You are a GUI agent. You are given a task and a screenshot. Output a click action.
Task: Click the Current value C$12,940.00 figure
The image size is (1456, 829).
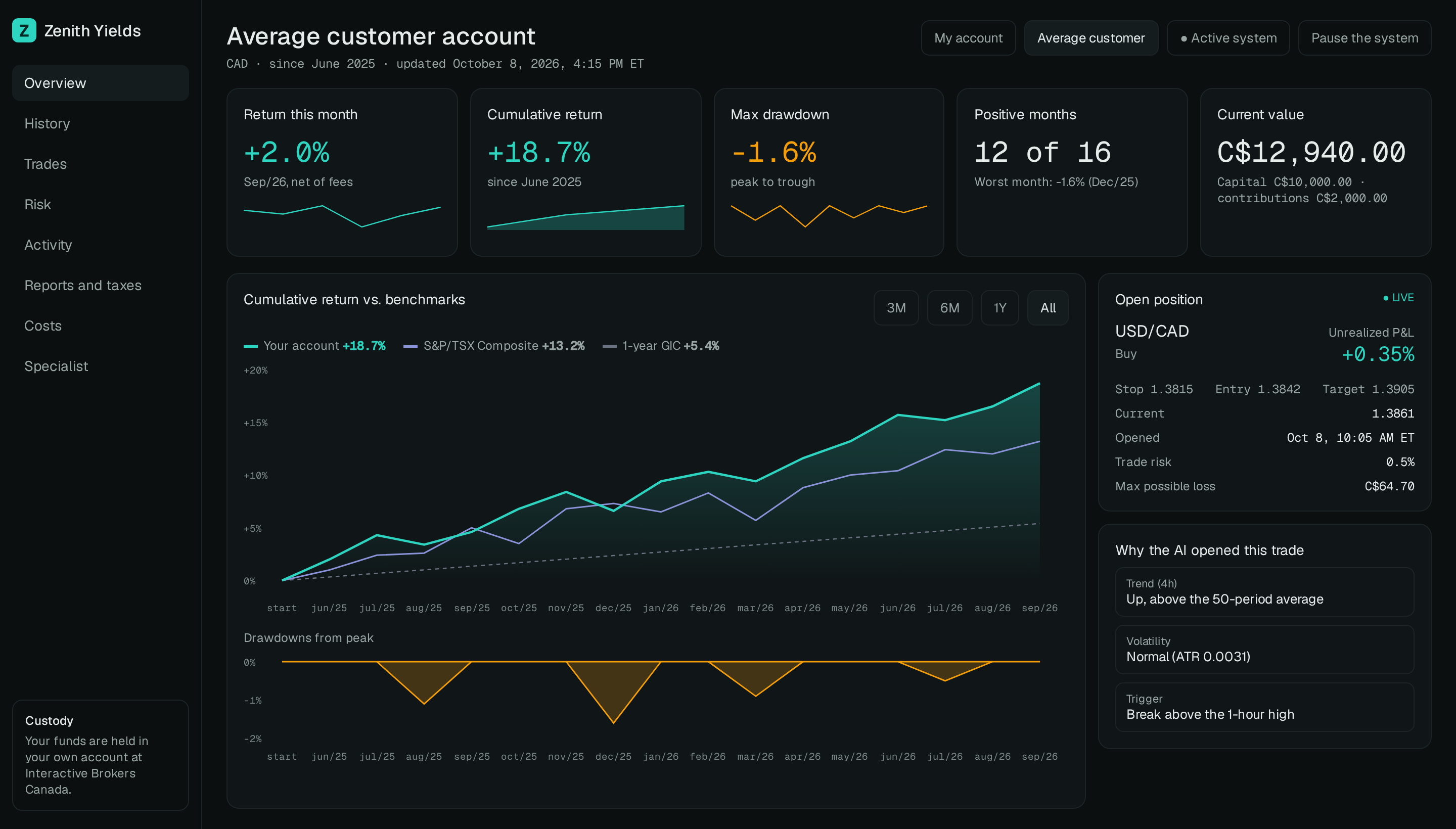pyautogui.click(x=1311, y=153)
